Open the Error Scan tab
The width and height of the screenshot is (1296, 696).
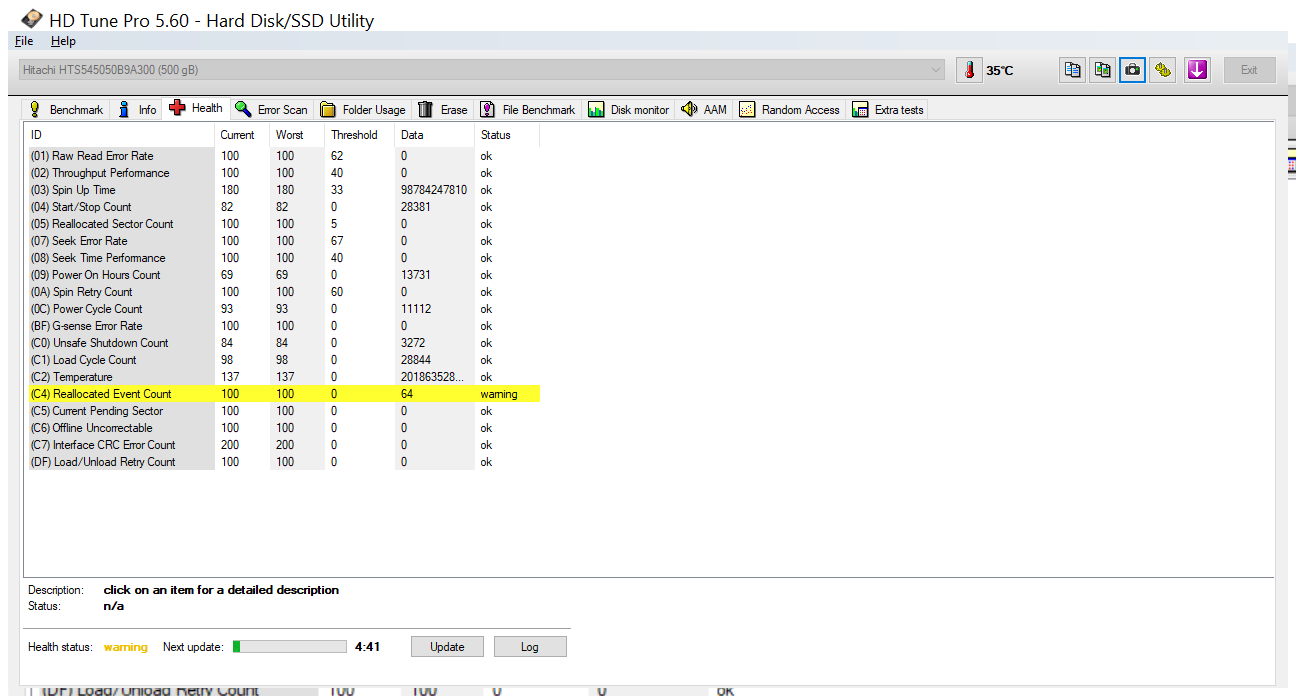click(272, 110)
